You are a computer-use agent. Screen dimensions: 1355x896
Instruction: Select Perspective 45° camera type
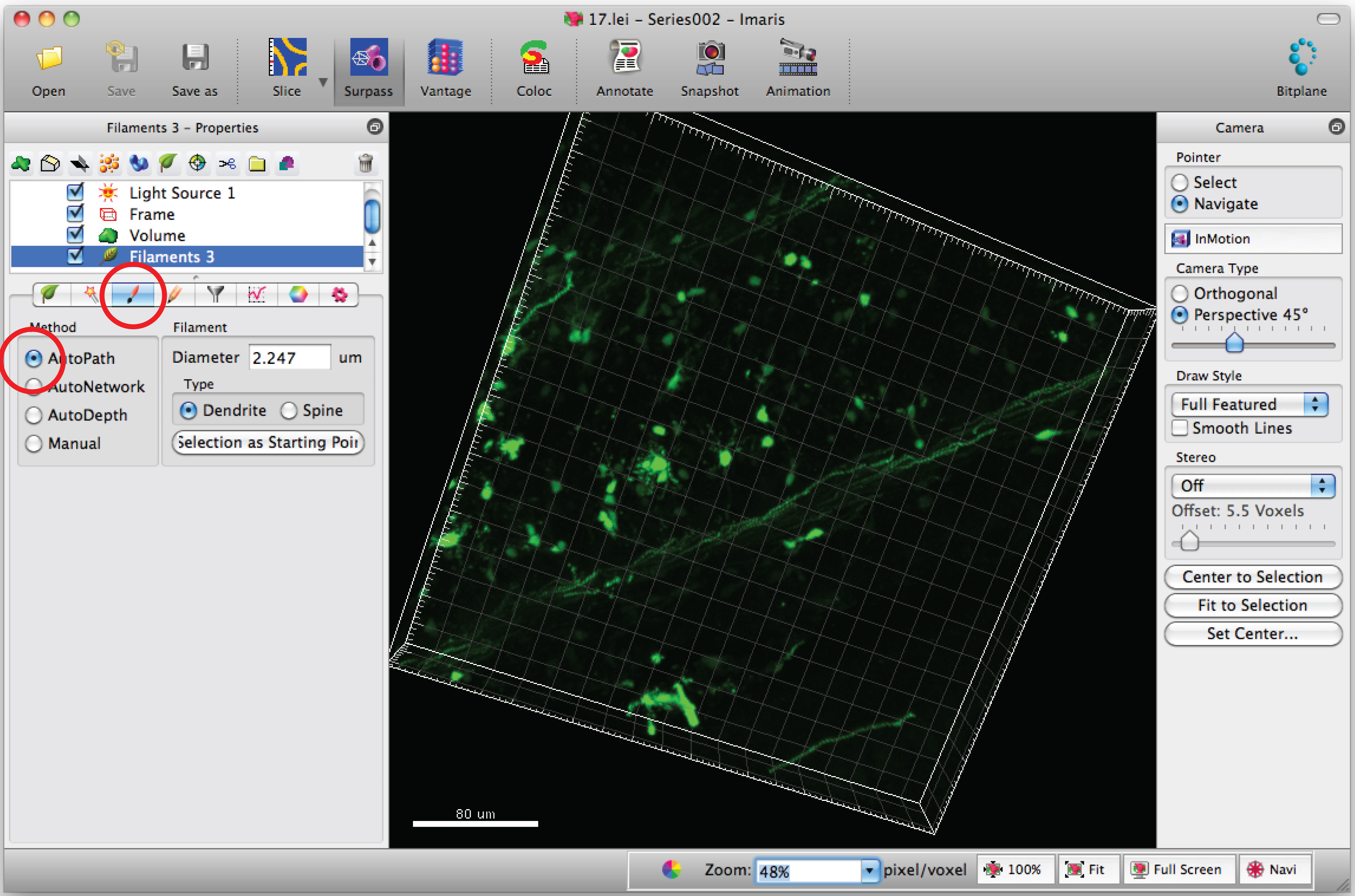click(1180, 315)
